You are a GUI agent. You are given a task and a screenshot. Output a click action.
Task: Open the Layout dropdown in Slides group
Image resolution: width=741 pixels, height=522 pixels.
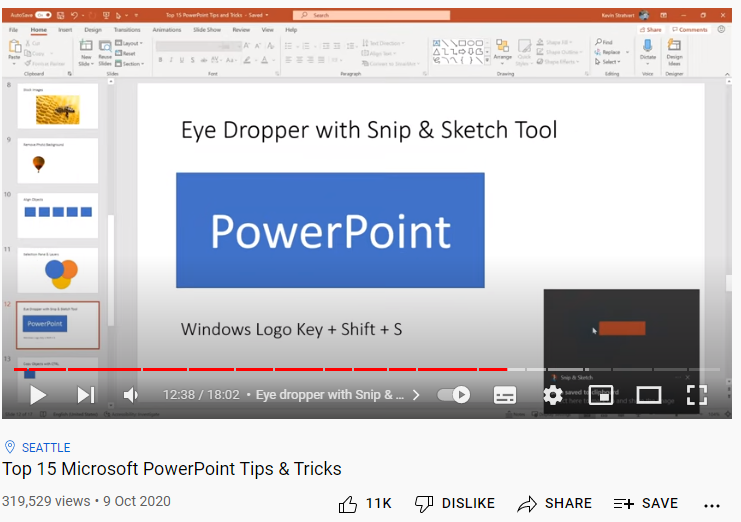[130, 44]
